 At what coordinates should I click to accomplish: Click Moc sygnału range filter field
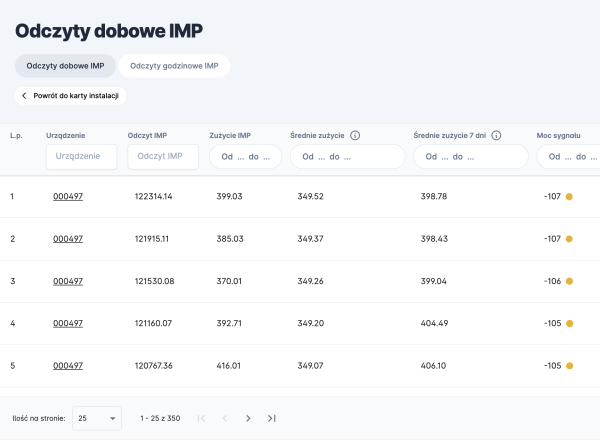(x=570, y=157)
